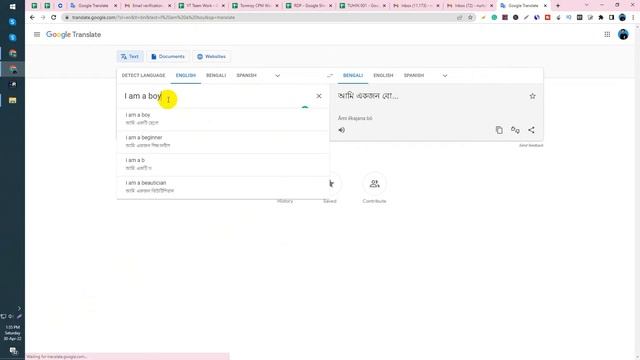
Task: Select Bengali as source language
Action: tap(216, 76)
